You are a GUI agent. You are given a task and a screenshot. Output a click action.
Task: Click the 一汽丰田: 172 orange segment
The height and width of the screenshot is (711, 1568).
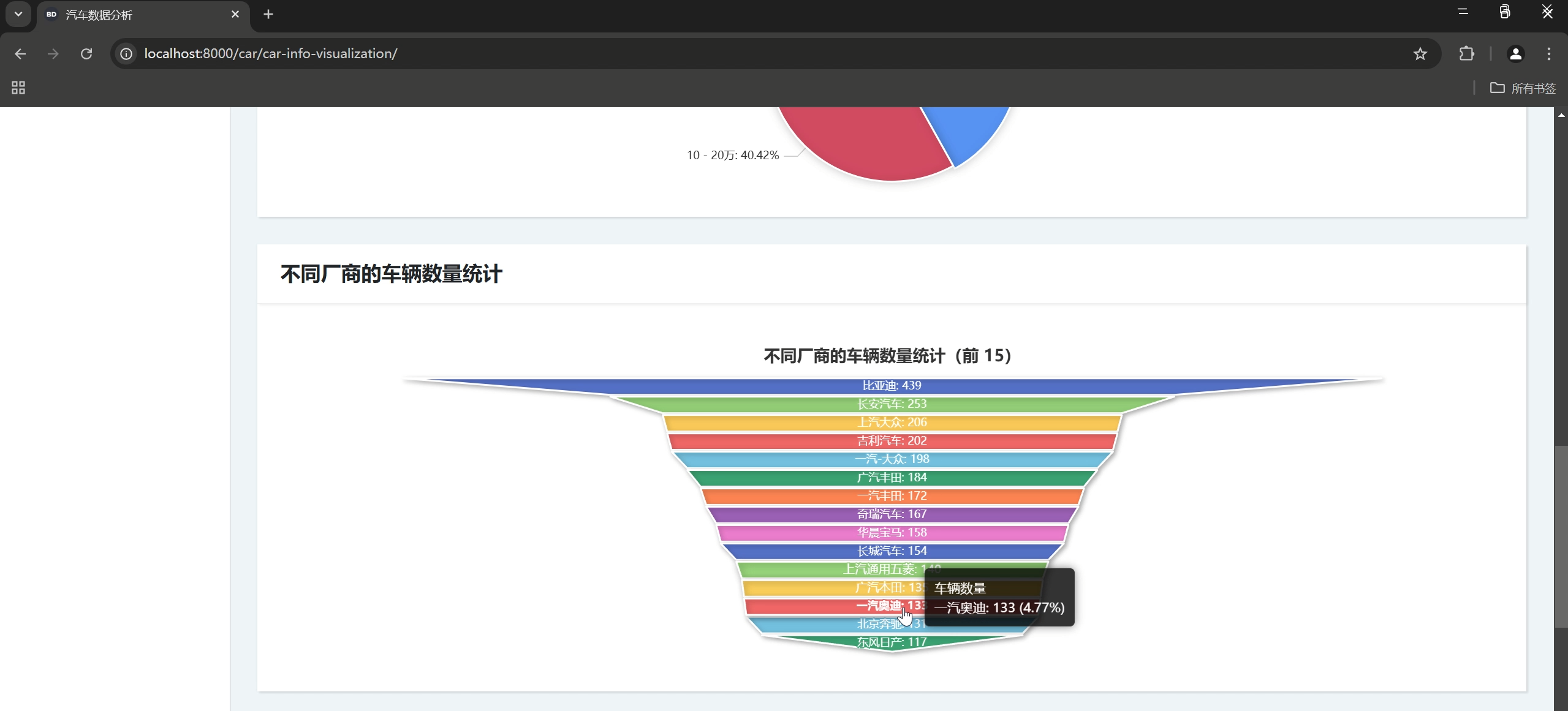point(892,496)
